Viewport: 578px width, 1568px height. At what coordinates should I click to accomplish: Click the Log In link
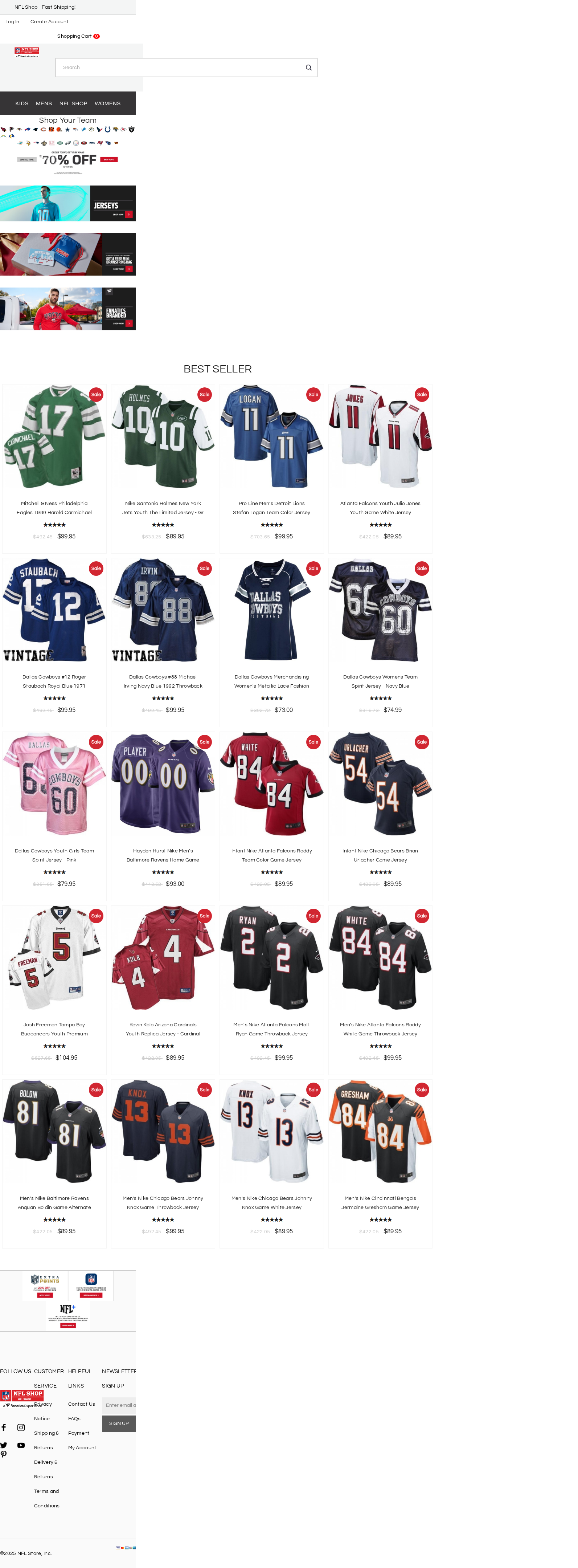point(12,22)
